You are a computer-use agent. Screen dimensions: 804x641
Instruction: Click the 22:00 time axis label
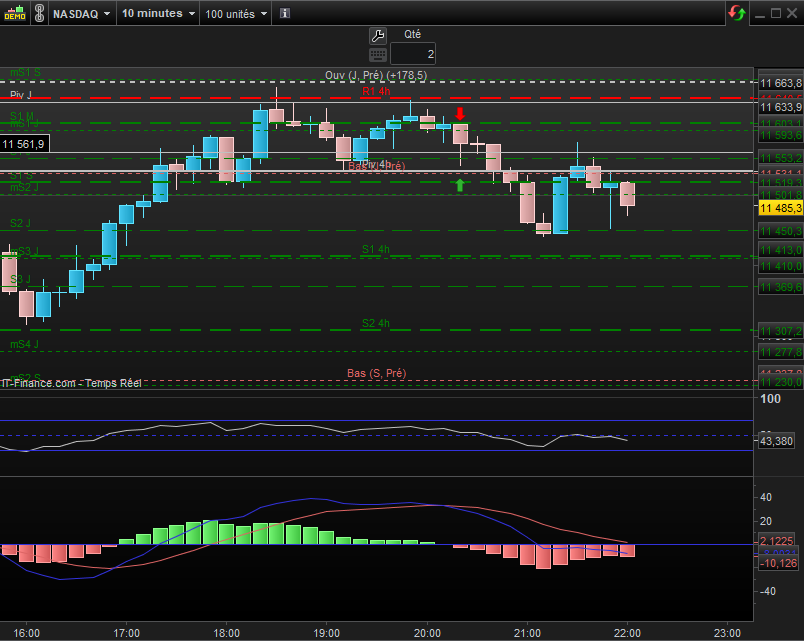627,633
